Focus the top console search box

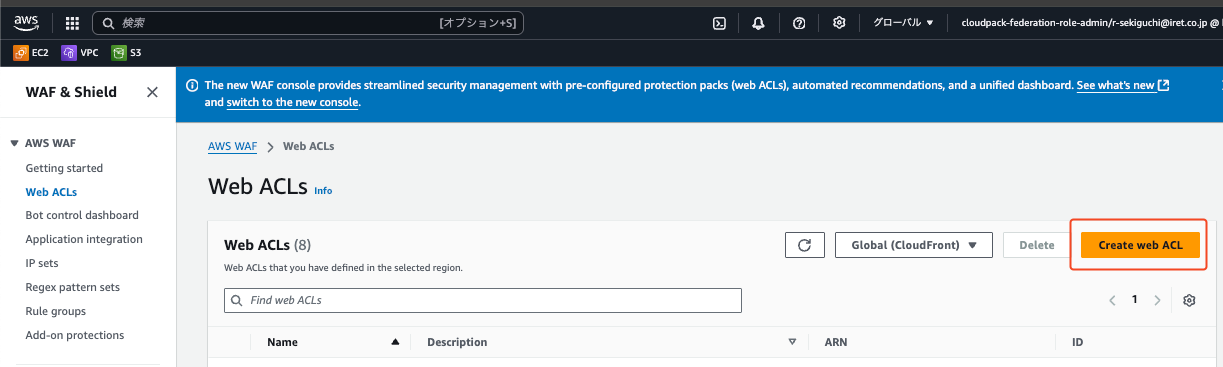pos(307,22)
